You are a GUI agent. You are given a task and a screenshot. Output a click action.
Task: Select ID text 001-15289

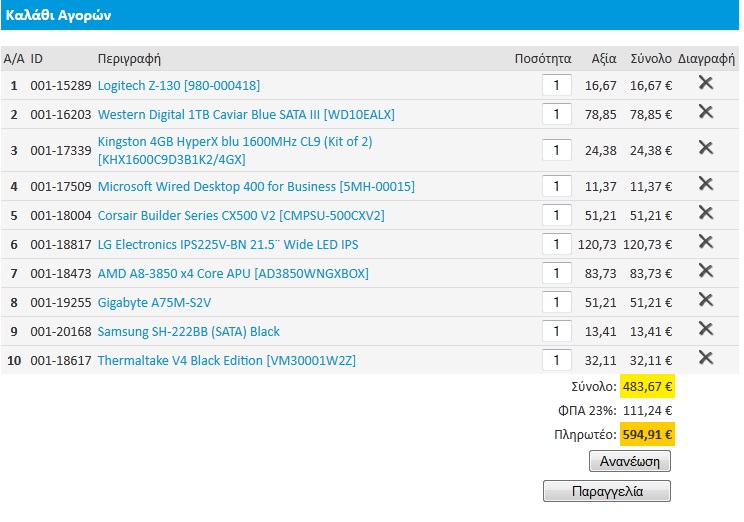point(61,85)
